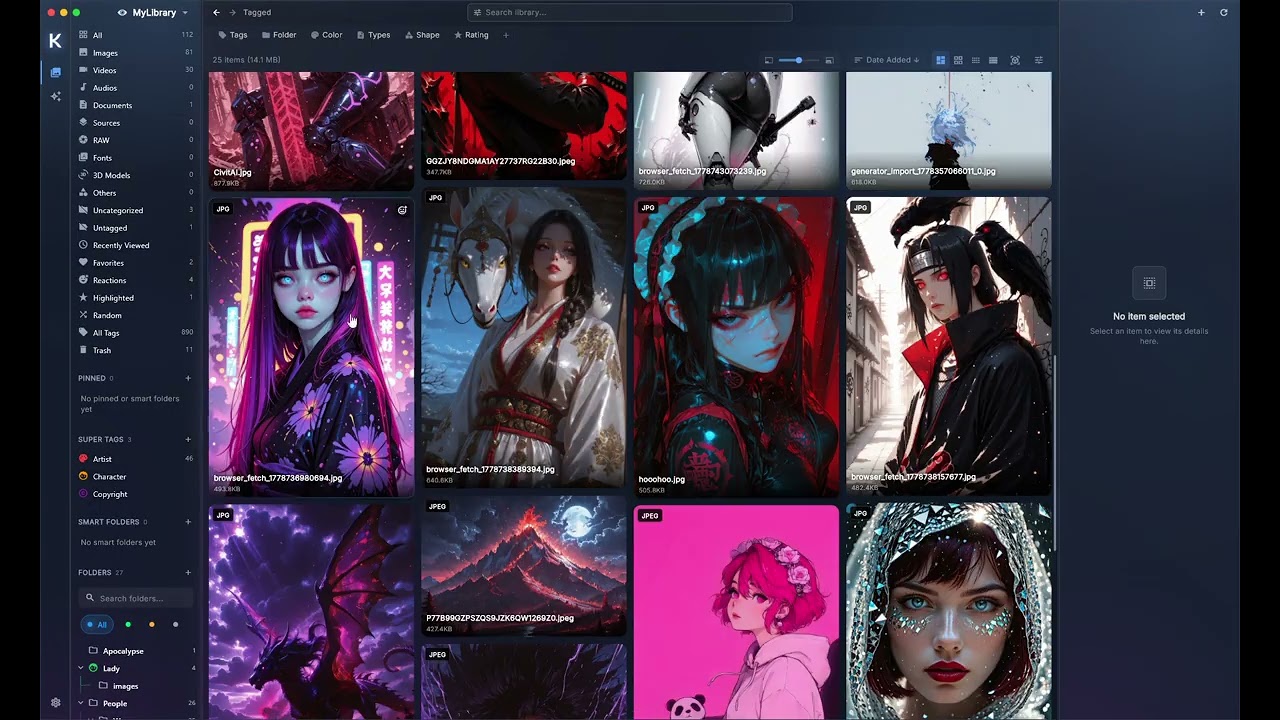The height and width of the screenshot is (720, 1280).
Task: Add a new folder in Folders section
Action: pos(188,573)
